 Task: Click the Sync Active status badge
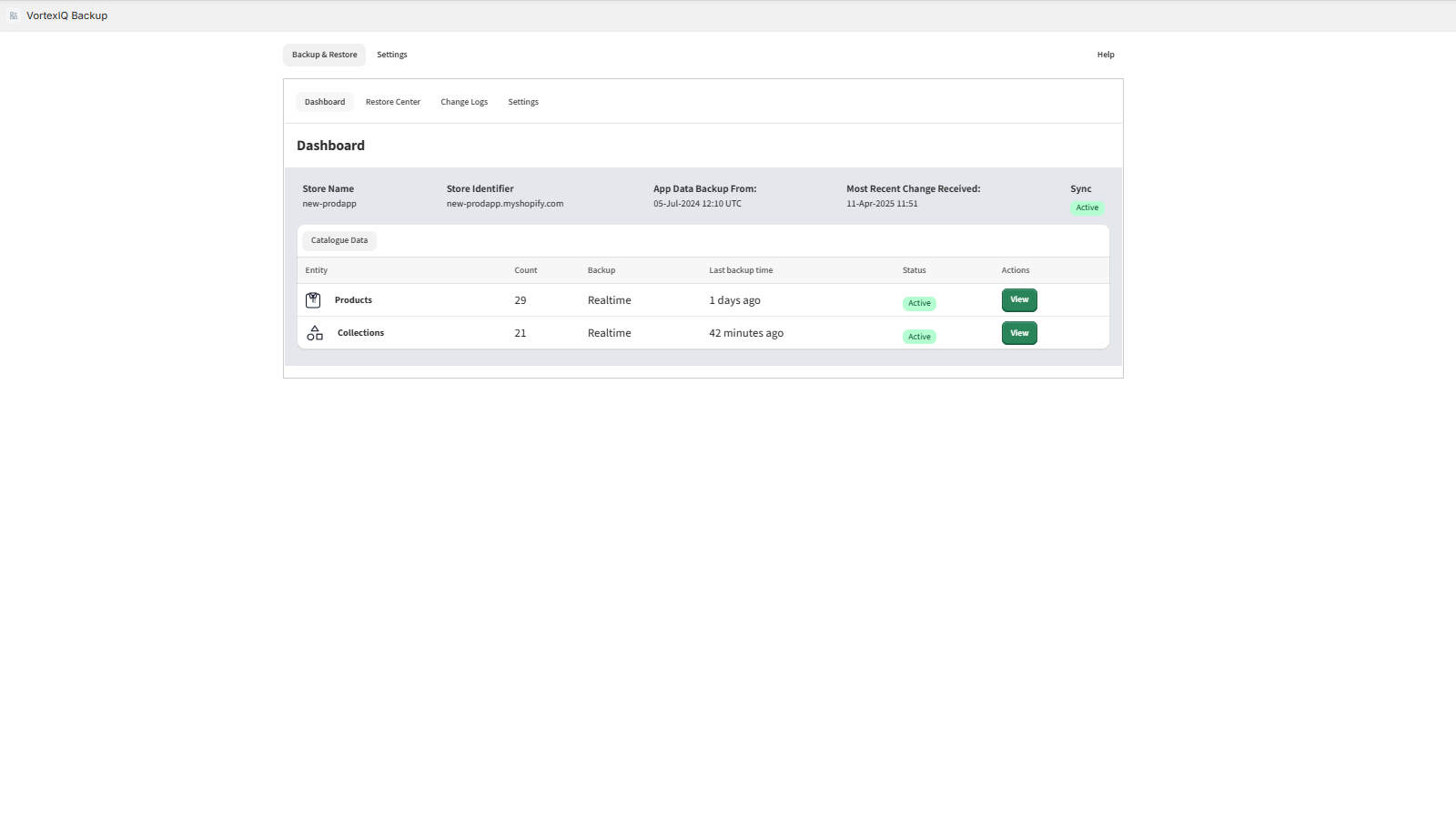click(1087, 207)
